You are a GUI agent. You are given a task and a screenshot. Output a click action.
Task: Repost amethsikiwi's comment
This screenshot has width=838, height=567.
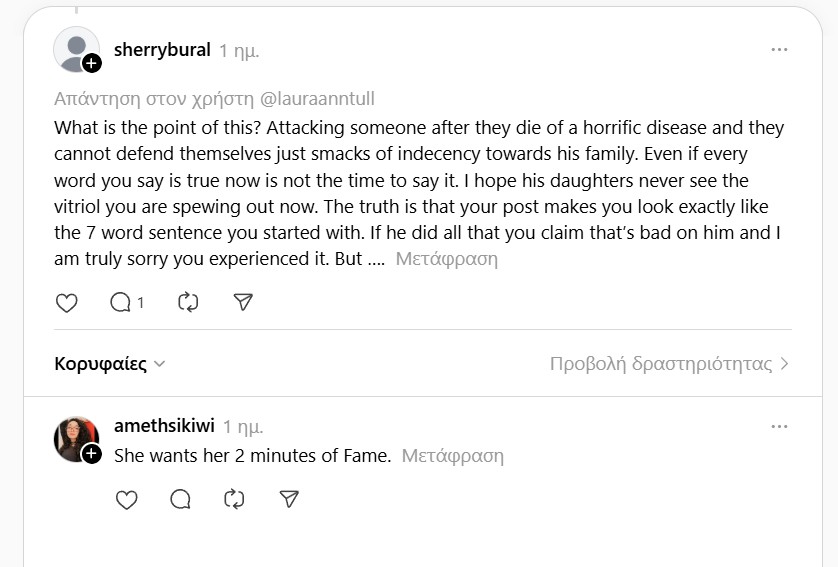(235, 499)
